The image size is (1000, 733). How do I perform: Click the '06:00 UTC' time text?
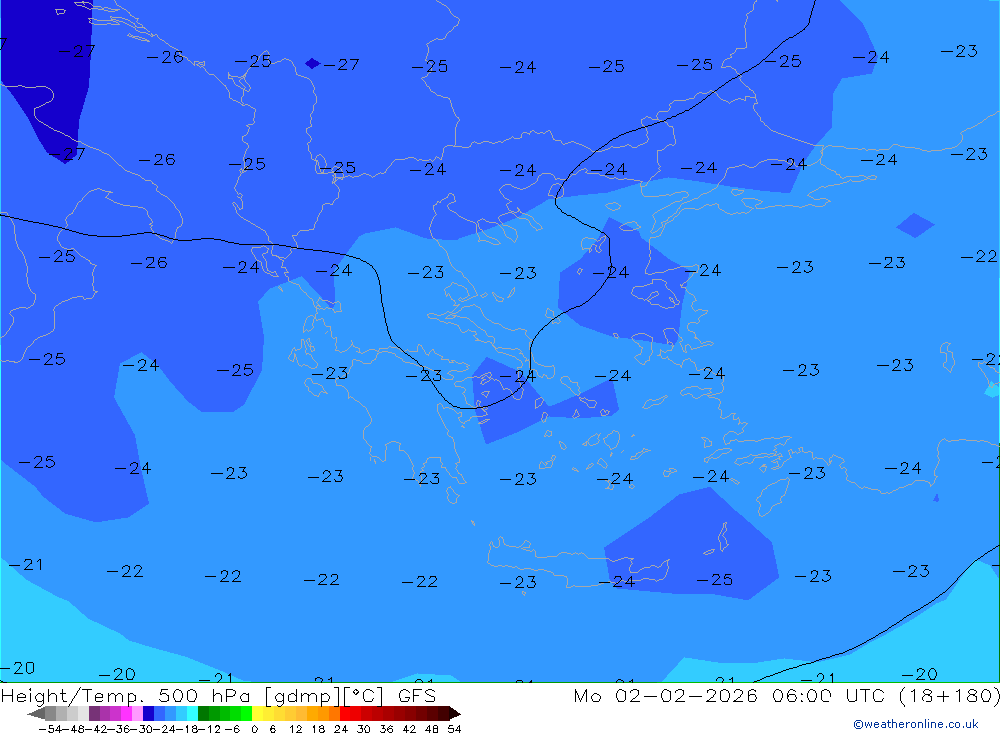(x=830, y=695)
